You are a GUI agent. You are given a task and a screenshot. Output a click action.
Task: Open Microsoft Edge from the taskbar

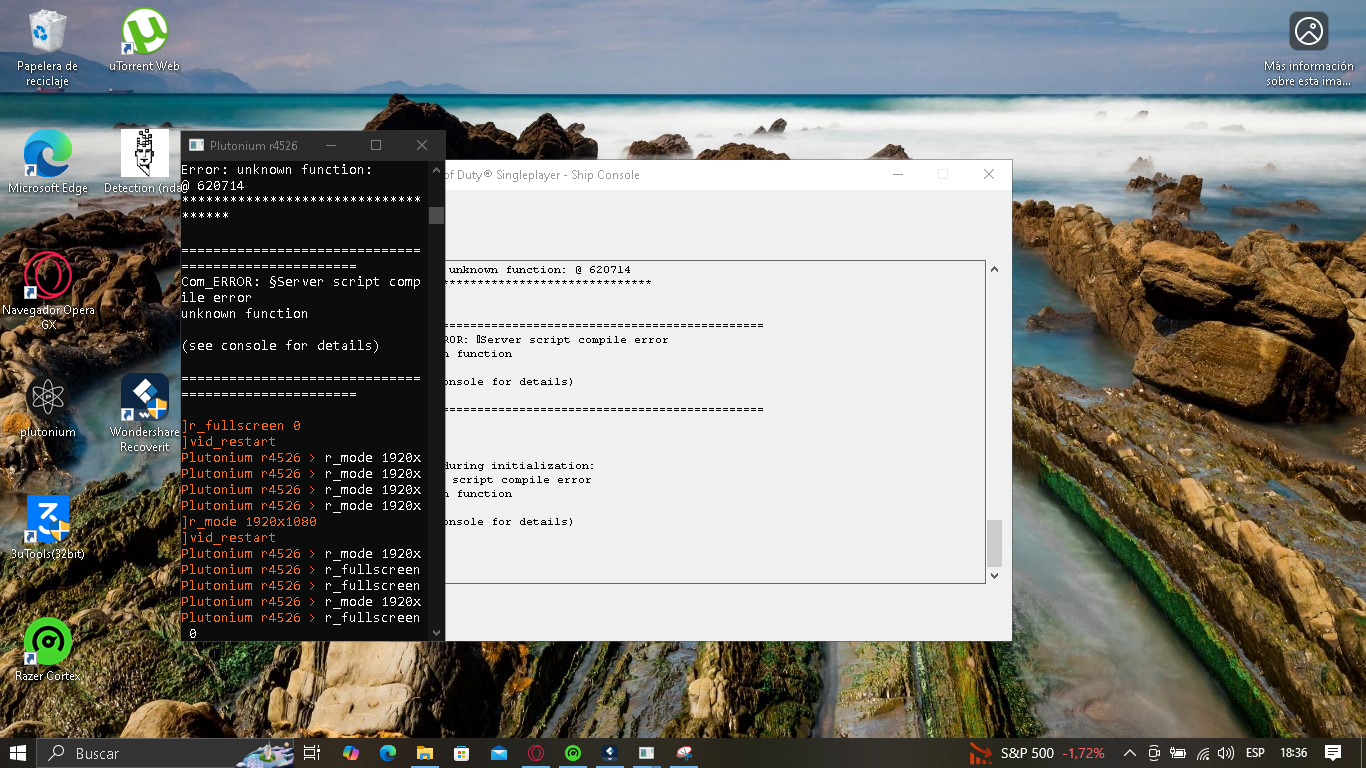387,753
